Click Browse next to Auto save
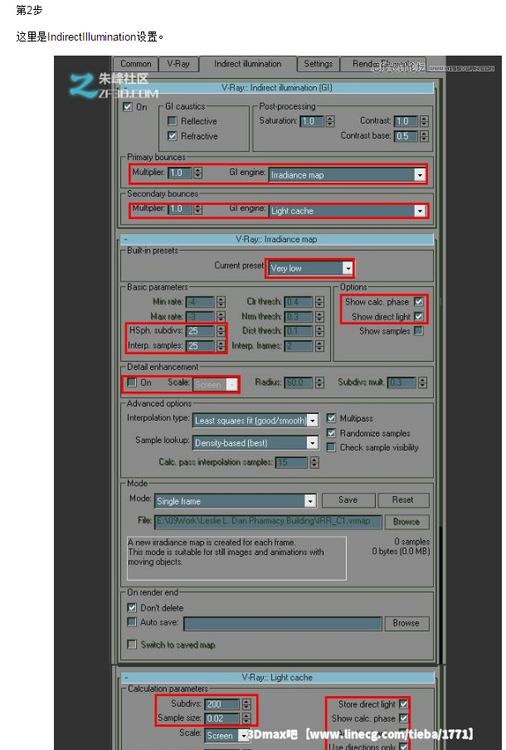This screenshot has height=750, width=506. pyautogui.click(x=407, y=623)
